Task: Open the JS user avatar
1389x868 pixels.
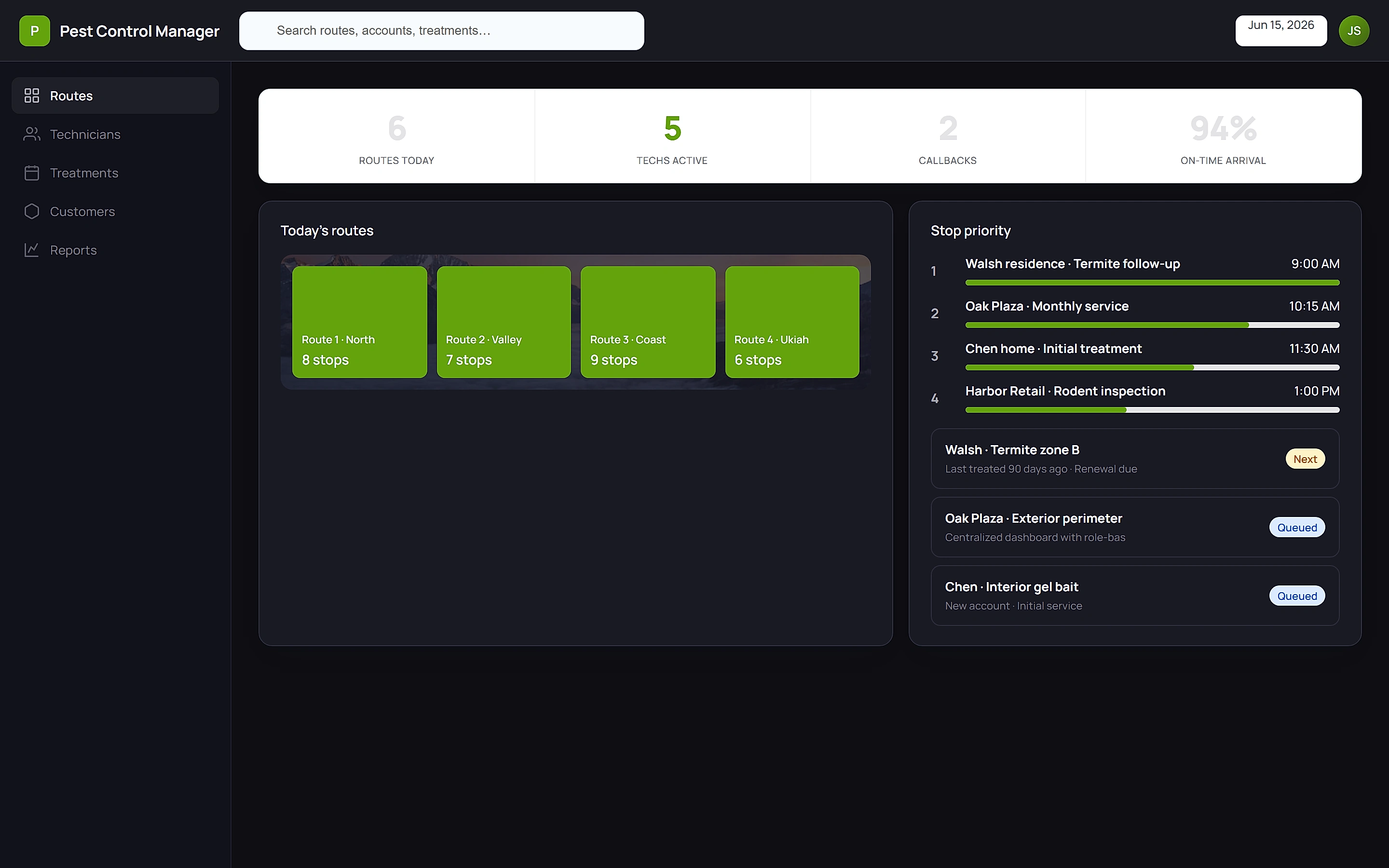Action: [1353, 31]
